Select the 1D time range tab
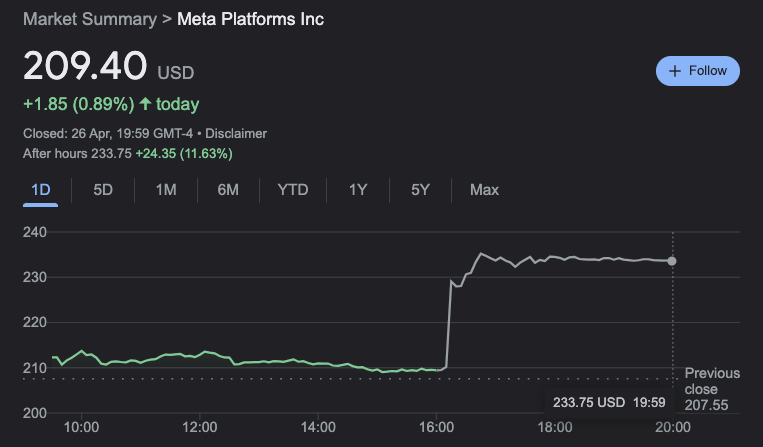 click(41, 190)
